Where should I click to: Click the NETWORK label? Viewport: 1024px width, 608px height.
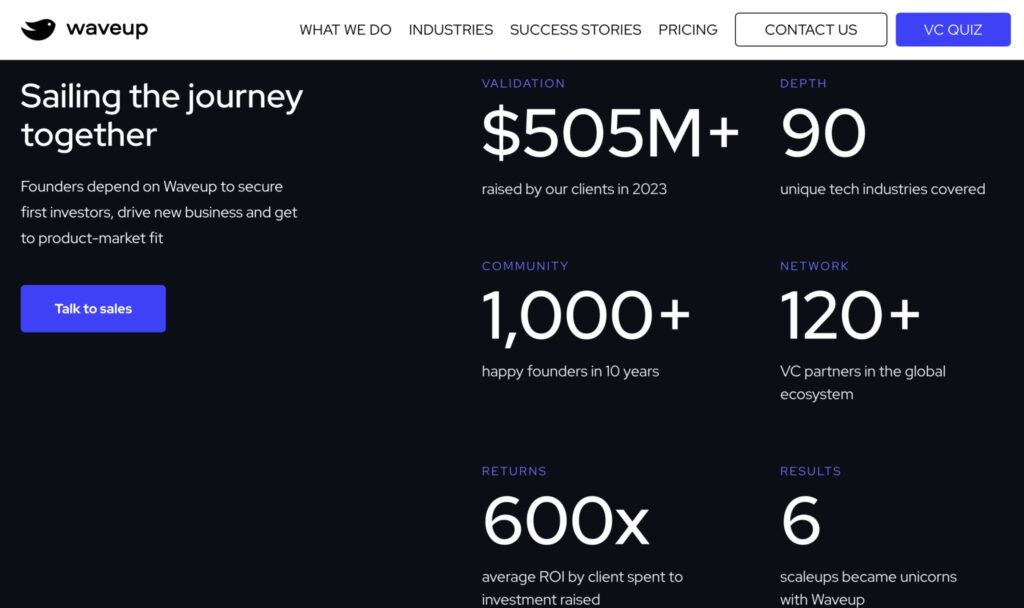[x=814, y=266]
